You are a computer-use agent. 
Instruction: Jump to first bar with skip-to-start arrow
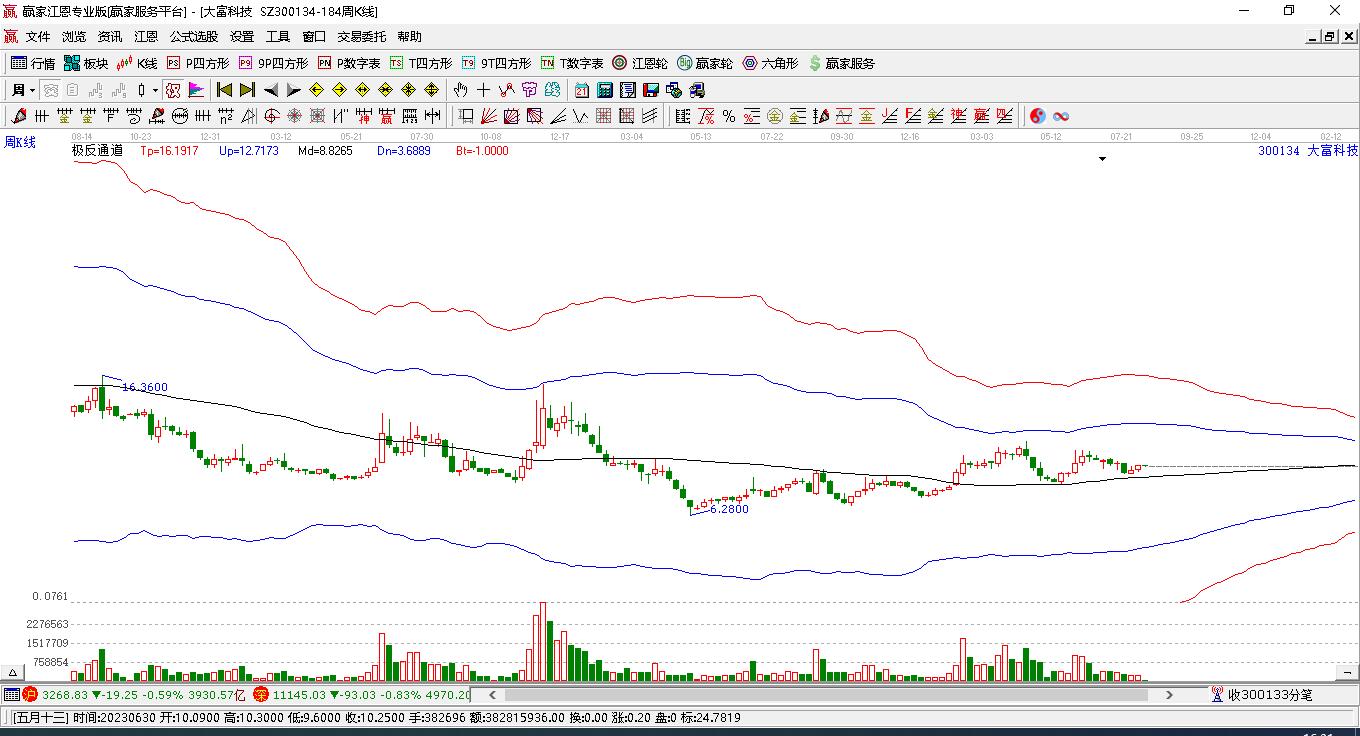click(224, 90)
